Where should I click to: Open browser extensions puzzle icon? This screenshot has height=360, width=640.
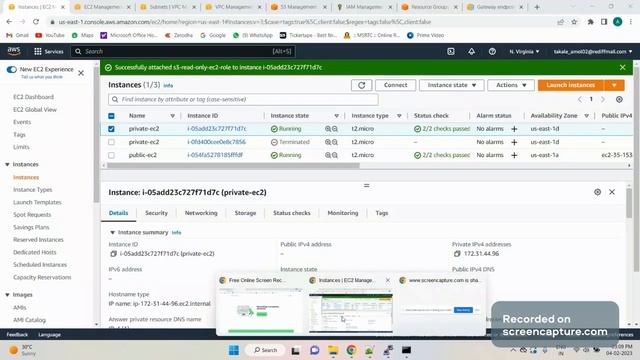coord(590,22)
